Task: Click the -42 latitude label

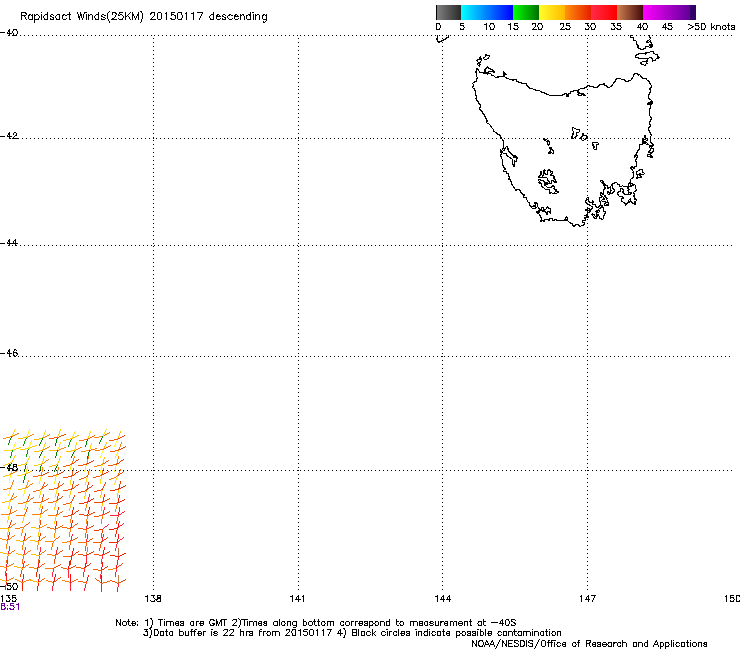Action: (x=9, y=135)
